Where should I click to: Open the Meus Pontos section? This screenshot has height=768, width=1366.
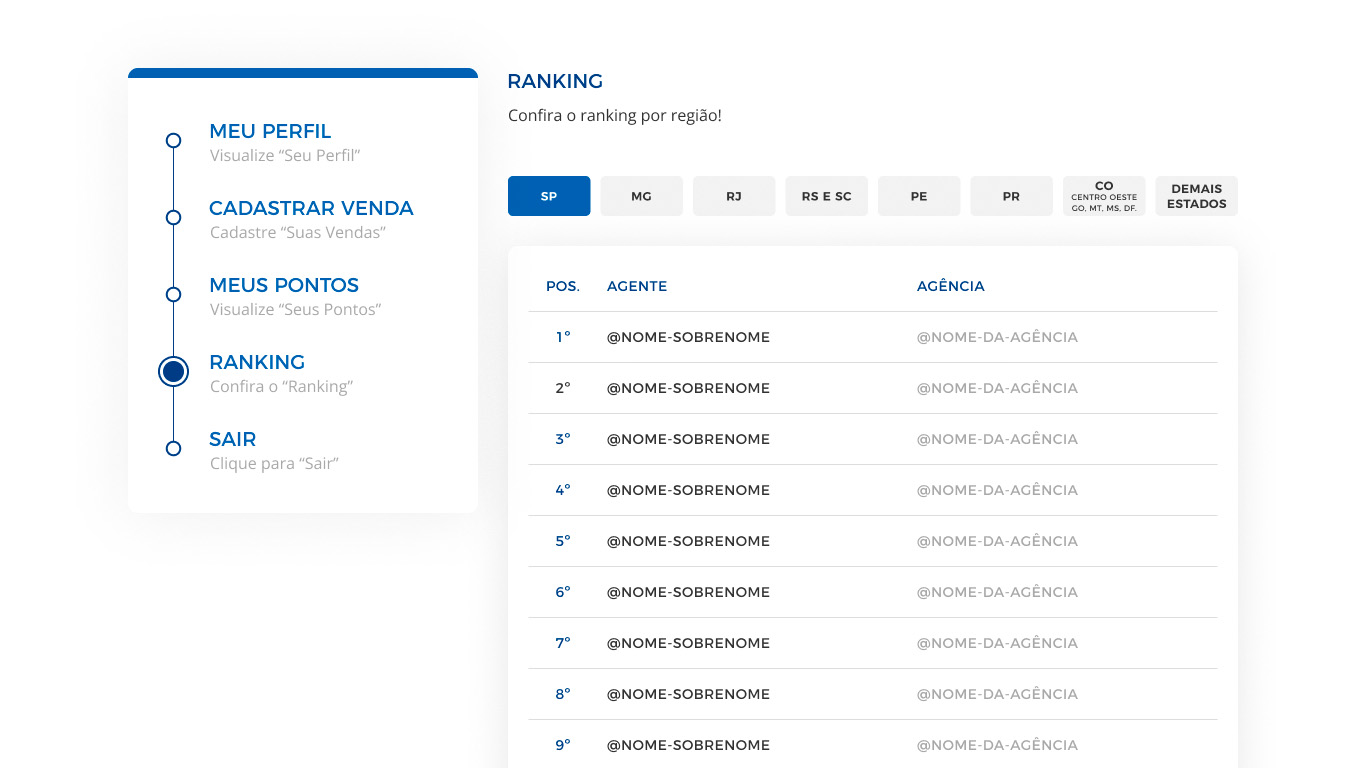click(x=284, y=286)
